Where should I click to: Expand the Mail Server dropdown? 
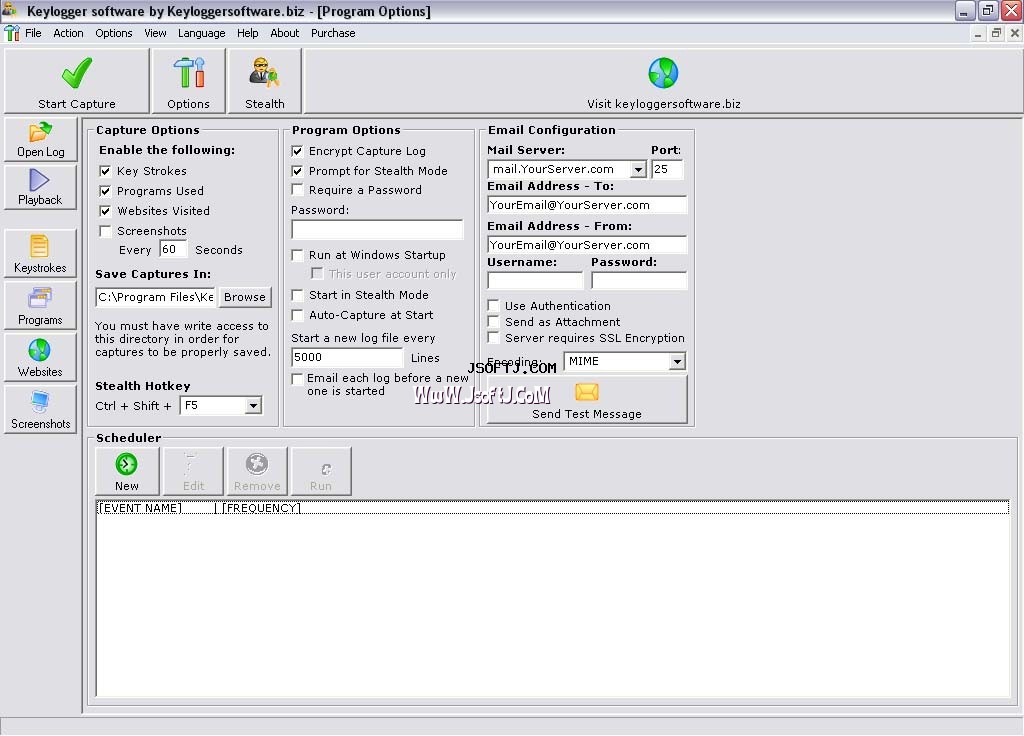tap(638, 170)
